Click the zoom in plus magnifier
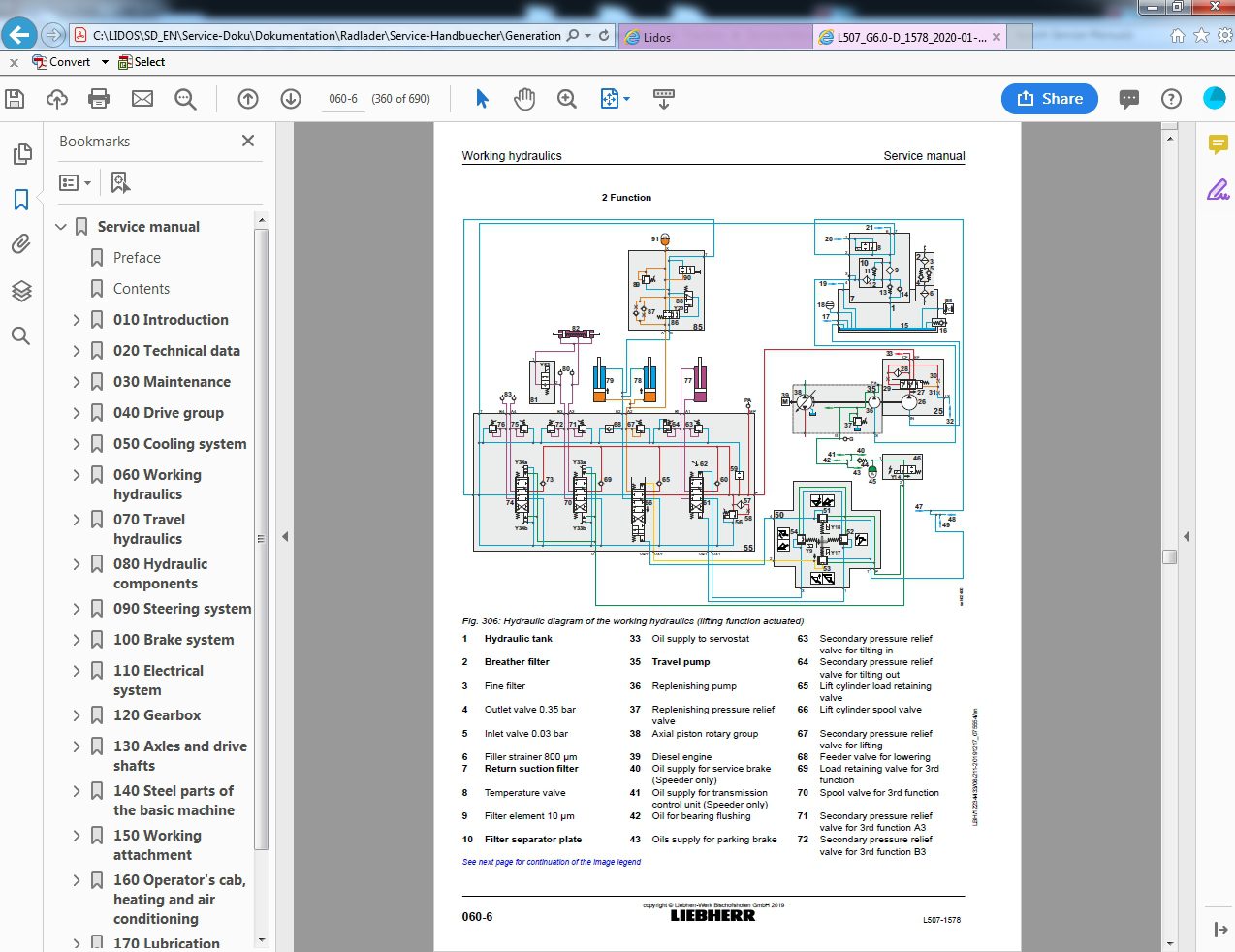 pyautogui.click(x=567, y=99)
